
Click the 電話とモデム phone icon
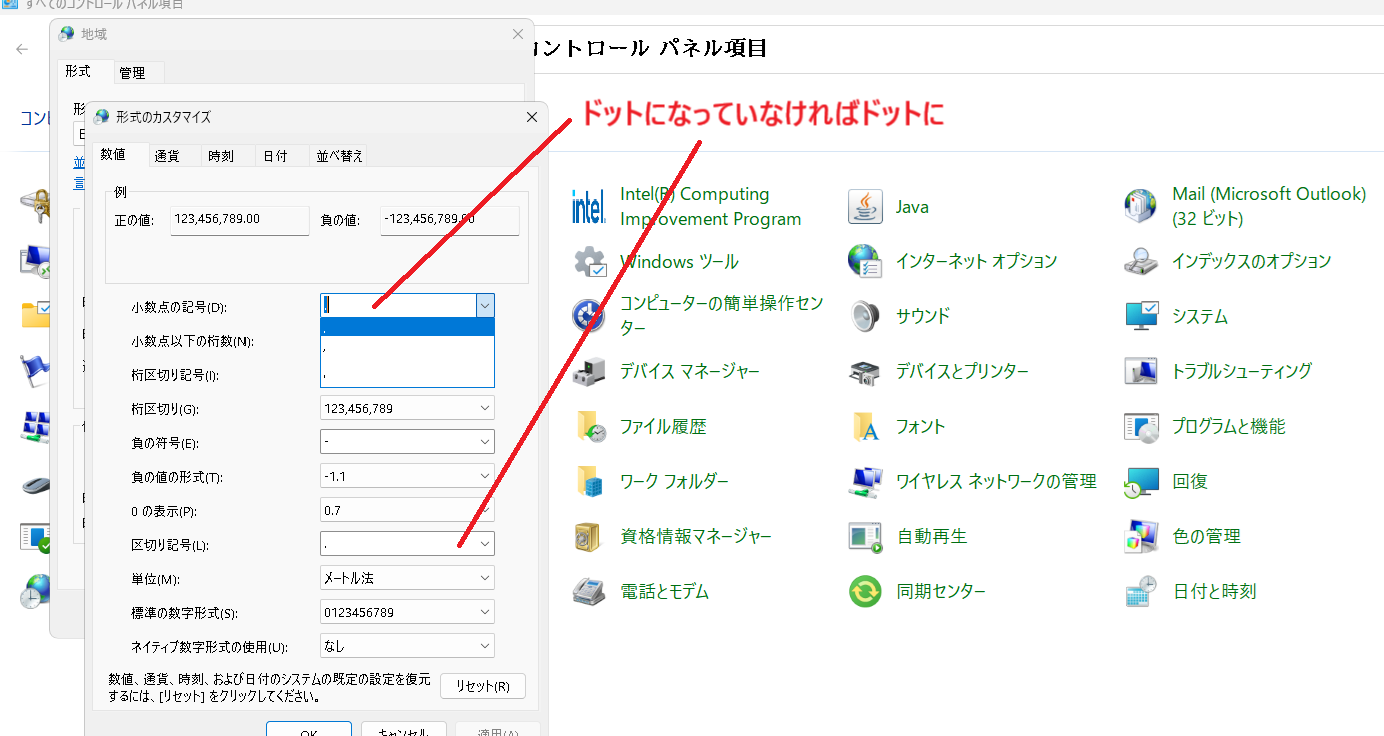point(588,591)
